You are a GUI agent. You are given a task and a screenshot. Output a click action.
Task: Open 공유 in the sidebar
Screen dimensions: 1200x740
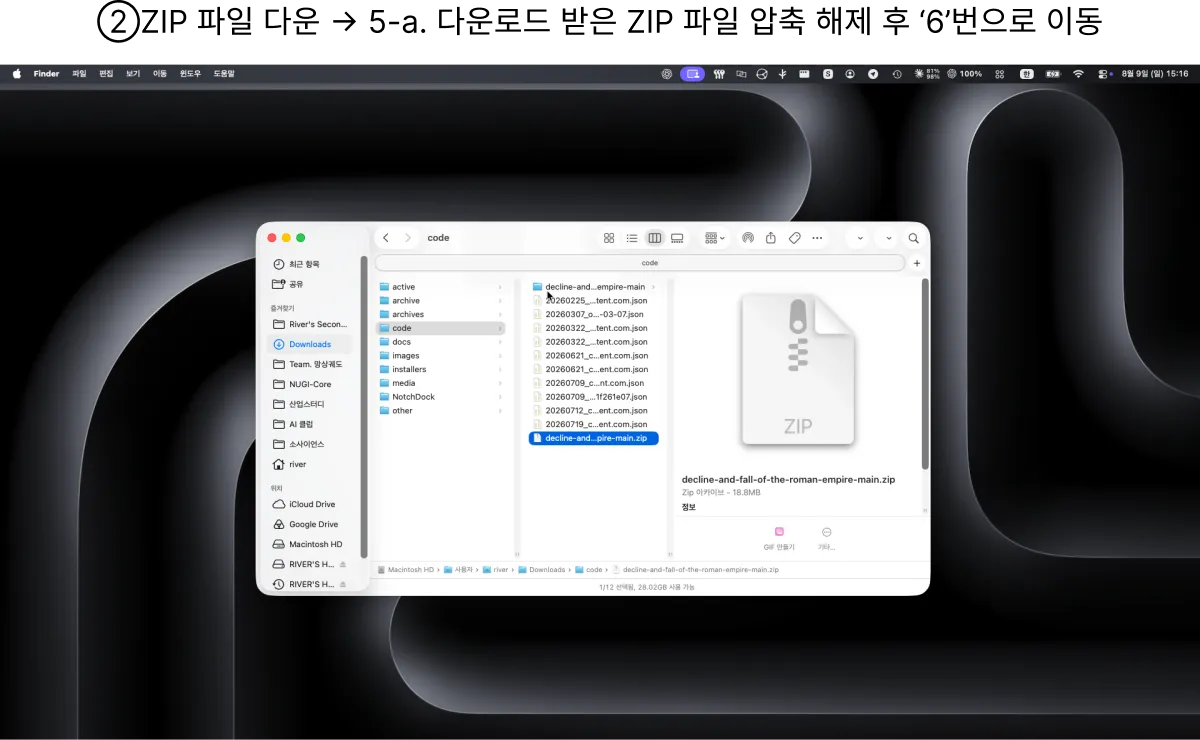311,284
